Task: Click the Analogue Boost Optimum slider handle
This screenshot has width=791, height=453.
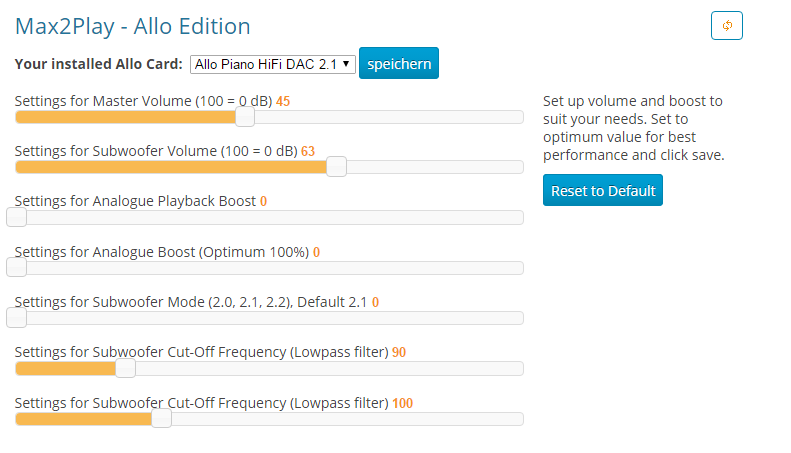Action: [16, 267]
